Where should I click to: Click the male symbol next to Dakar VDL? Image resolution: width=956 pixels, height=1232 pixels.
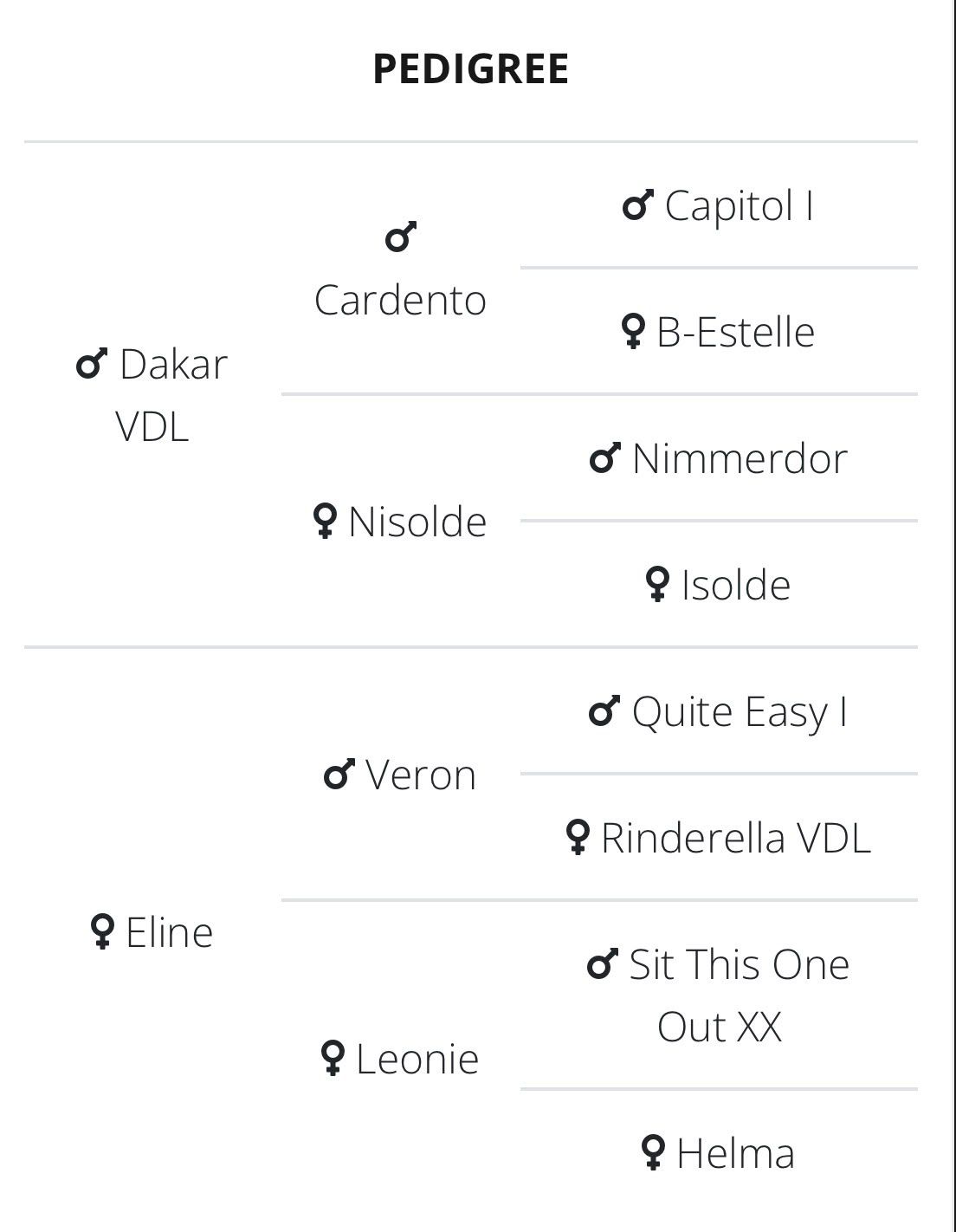92,364
